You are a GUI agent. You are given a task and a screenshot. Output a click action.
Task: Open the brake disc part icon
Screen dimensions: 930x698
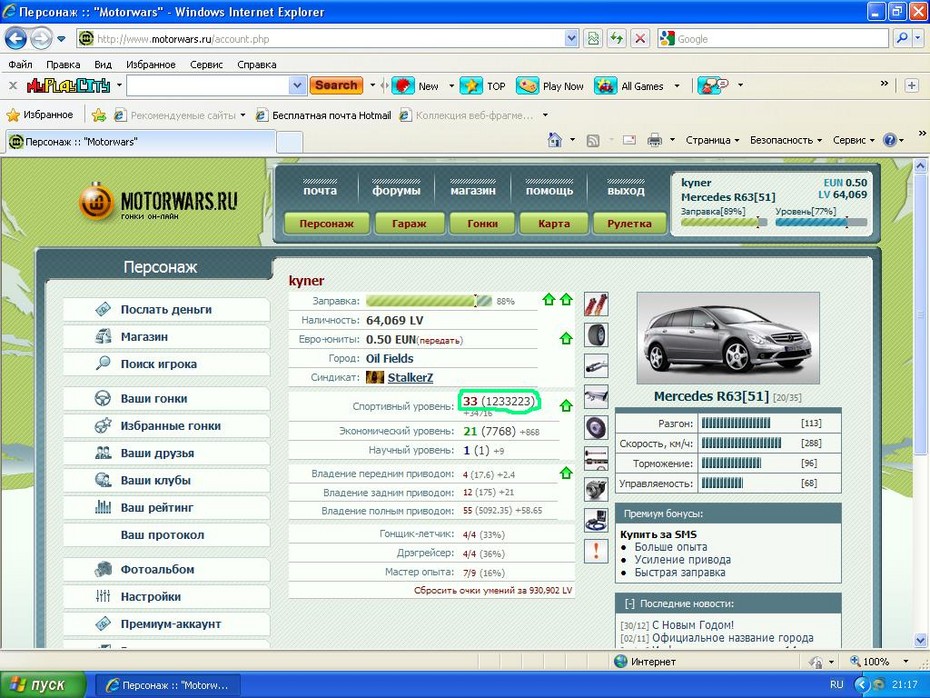[596, 428]
